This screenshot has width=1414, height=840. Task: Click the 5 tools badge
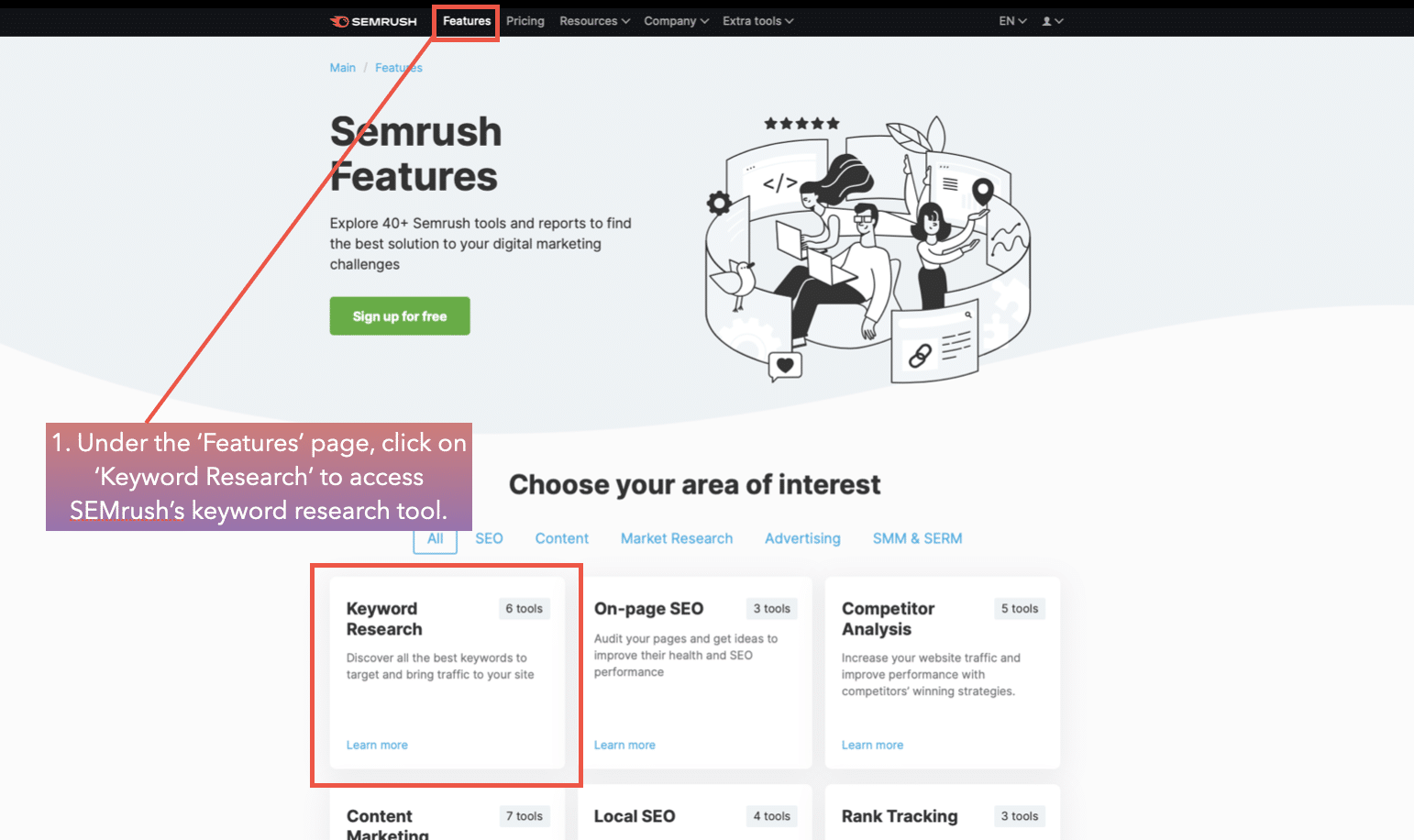(1020, 609)
